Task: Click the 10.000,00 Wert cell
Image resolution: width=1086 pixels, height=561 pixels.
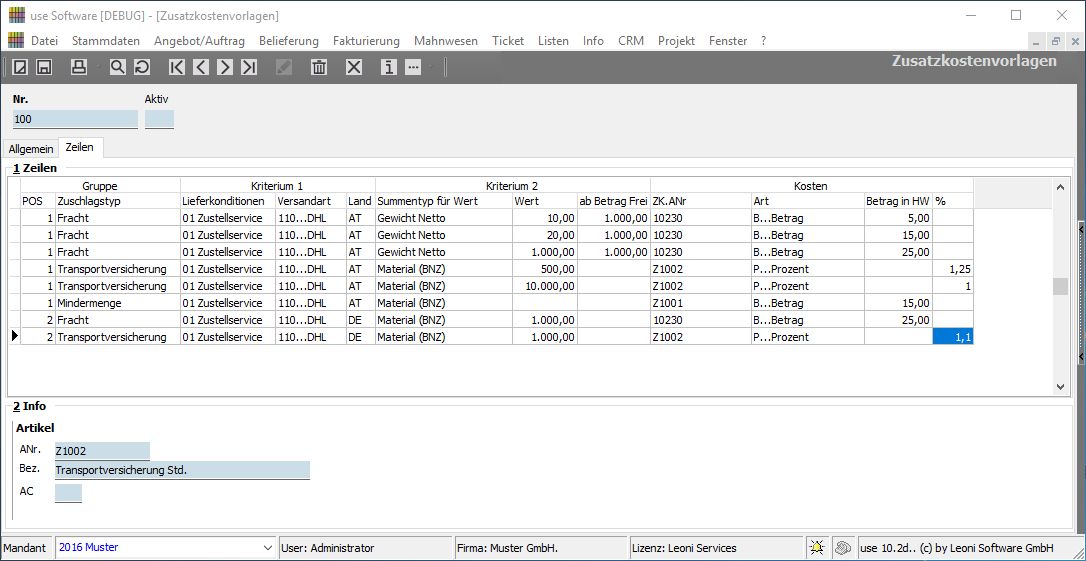Action: pyautogui.click(x=544, y=286)
